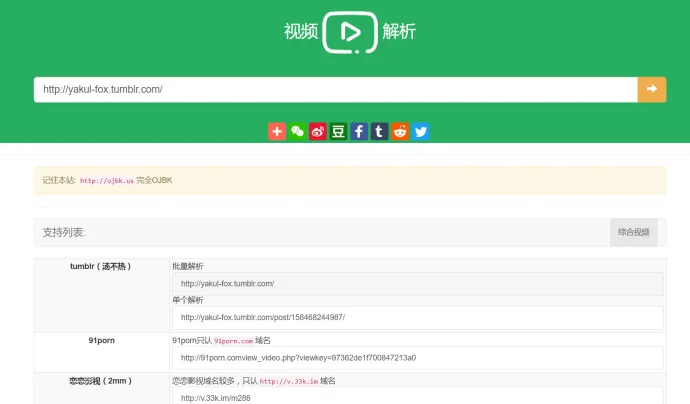Share via the Tumblr icon
This screenshot has width=690, height=404.
pyautogui.click(x=379, y=131)
